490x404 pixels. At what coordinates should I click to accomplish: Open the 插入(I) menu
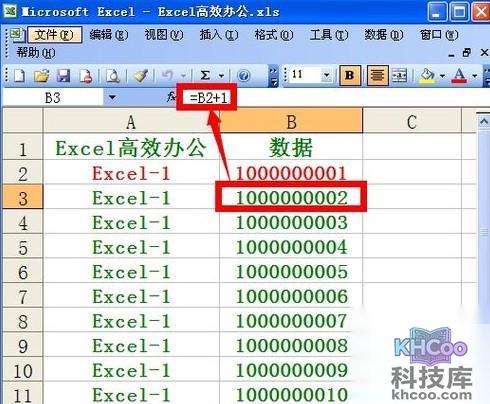(219, 35)
